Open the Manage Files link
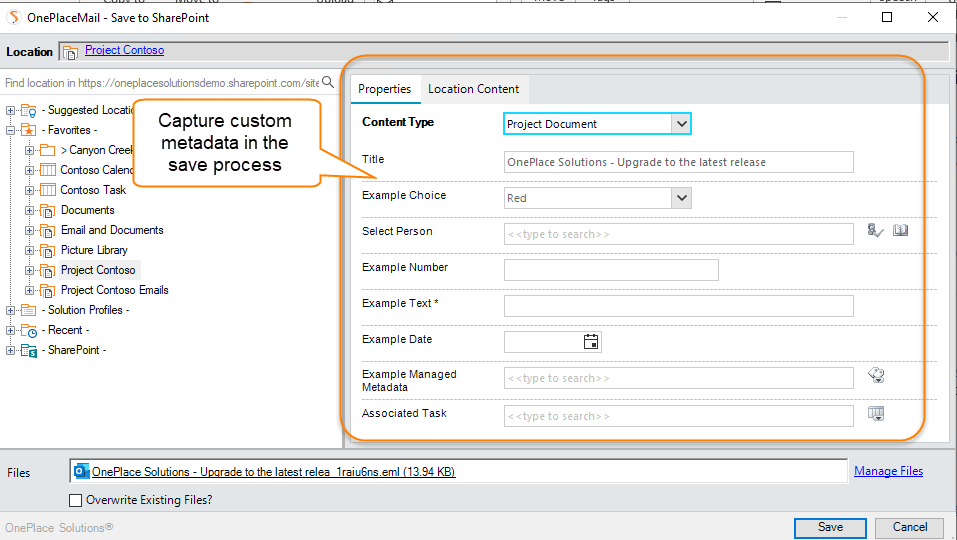This screenshot has height=540, width=957. 888,471
